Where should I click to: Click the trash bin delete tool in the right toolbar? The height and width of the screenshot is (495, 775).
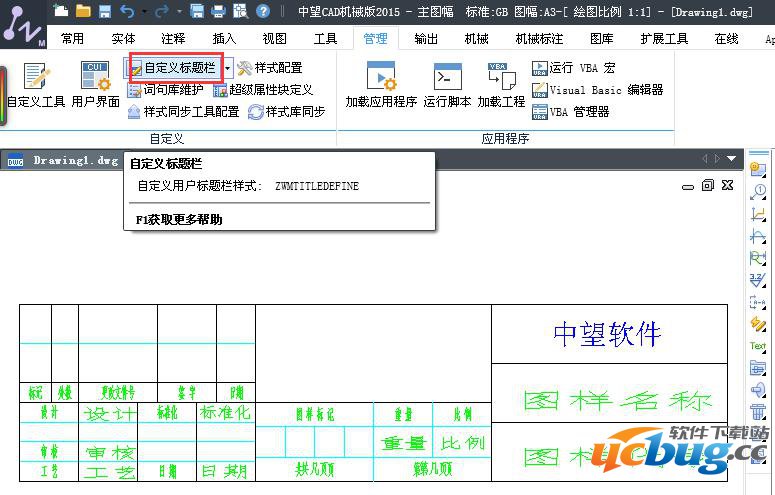757,411
